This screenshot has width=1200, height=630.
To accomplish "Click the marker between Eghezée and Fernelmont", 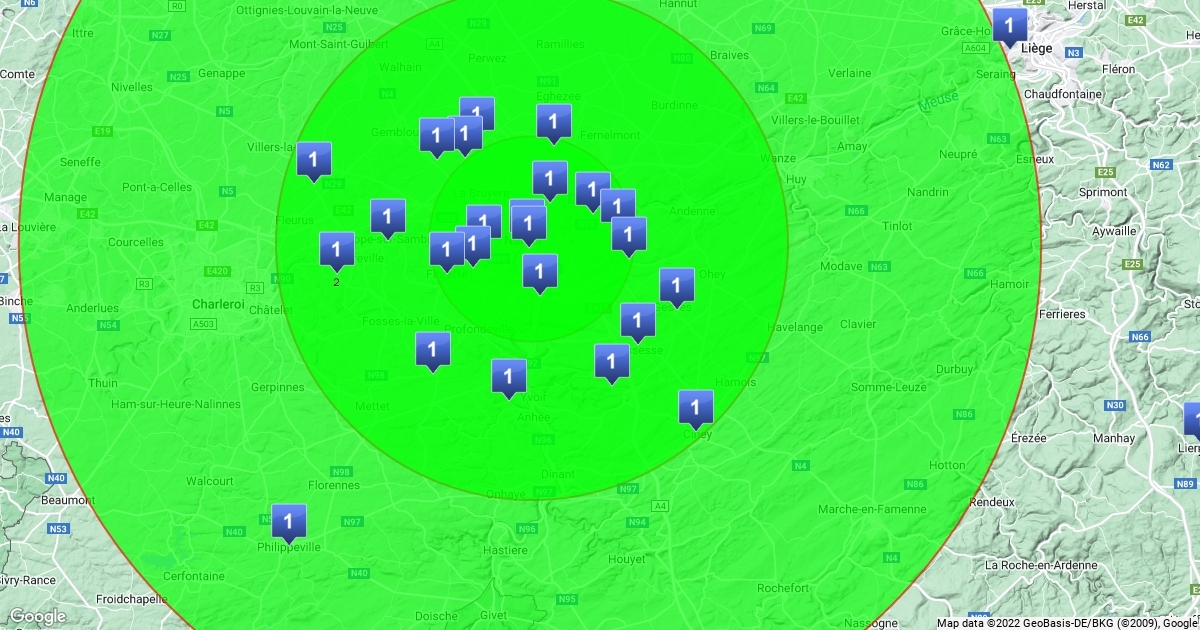I will click(x=554, y=124).
